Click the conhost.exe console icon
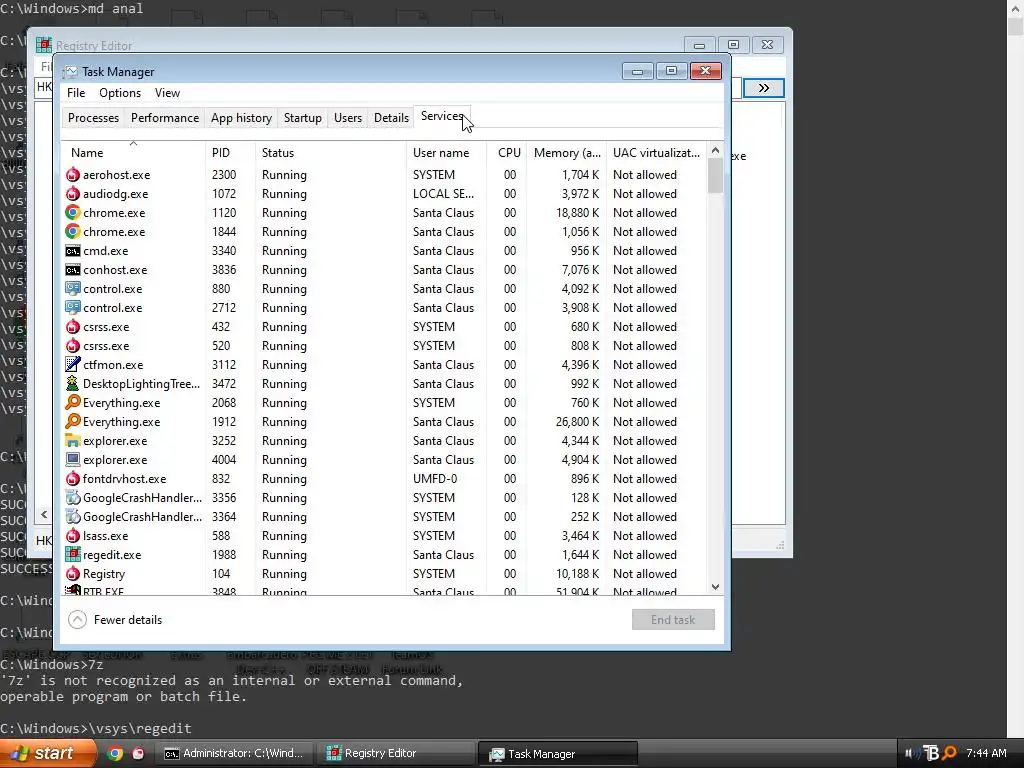Screen dimensions: 1024x768 tap(72, 270)
